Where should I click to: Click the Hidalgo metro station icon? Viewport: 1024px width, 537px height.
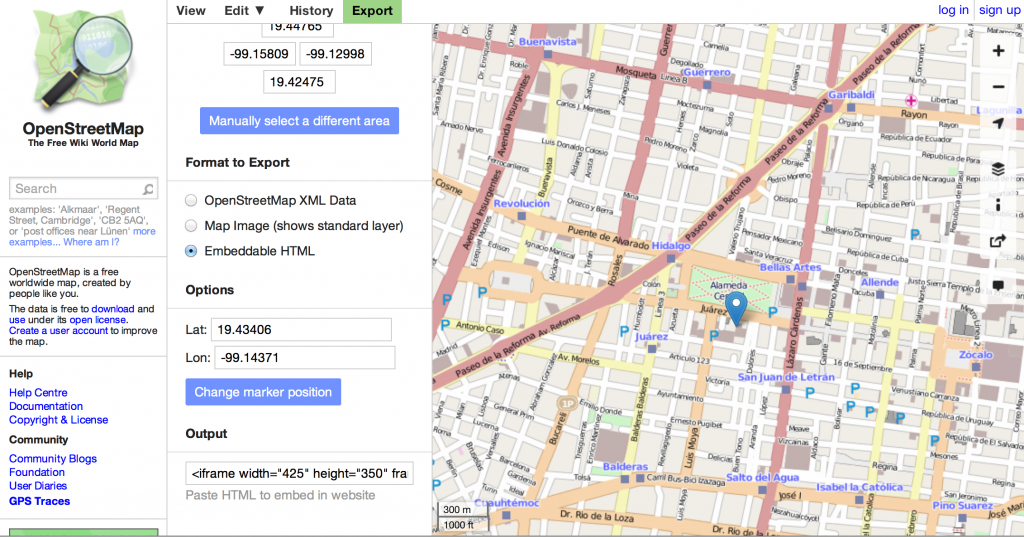671,258
